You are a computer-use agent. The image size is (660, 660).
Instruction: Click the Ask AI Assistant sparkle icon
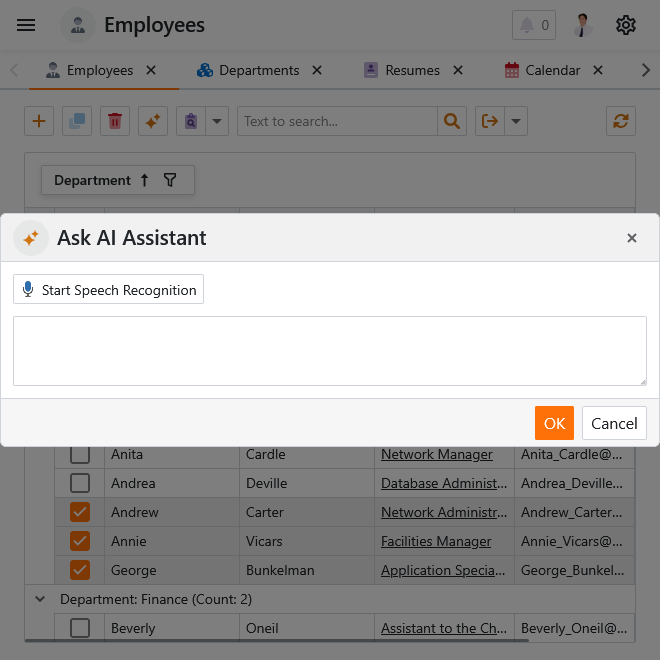[31, 238]
